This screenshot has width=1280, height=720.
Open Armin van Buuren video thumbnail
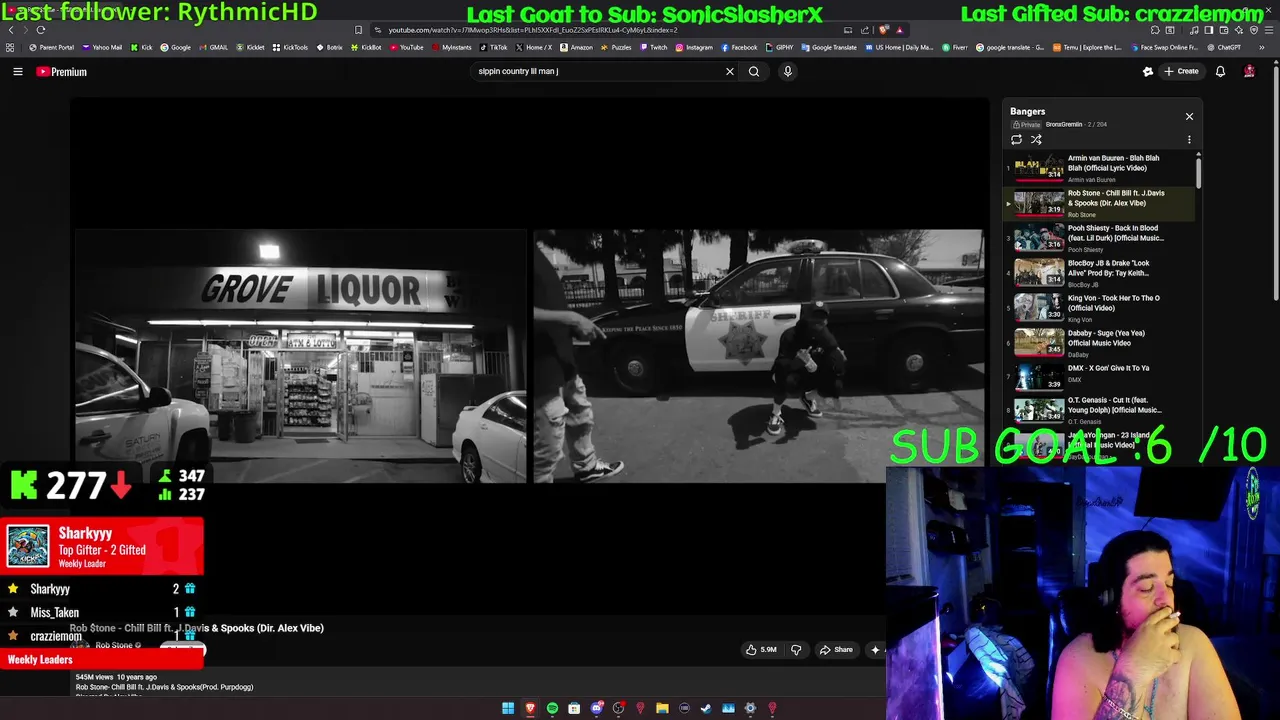[1039, 168]
